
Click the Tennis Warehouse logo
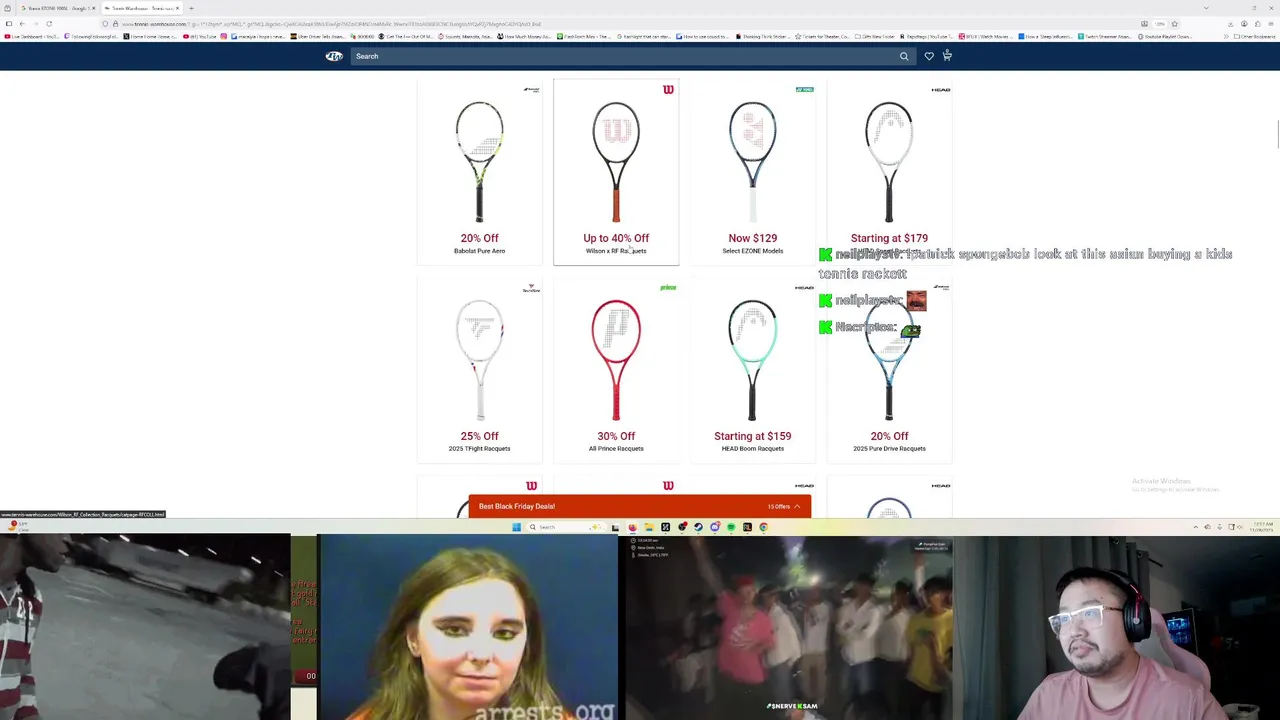pos(334,56)
